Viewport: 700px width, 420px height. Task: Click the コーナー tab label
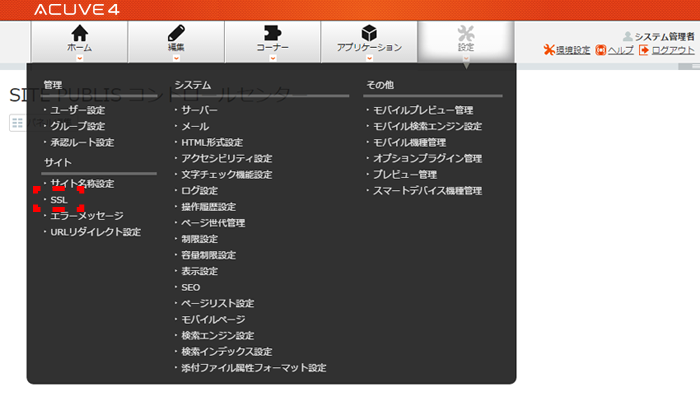pos(272,47)
